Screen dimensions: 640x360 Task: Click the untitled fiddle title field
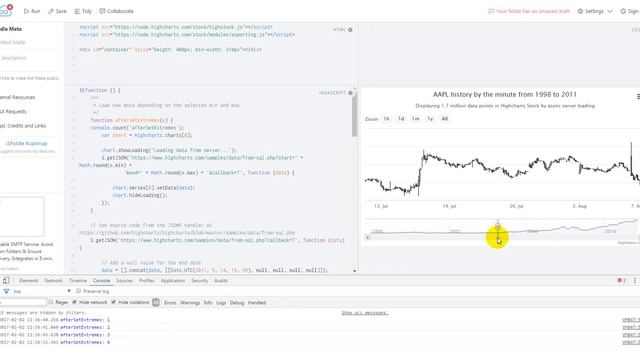[29, 42]
